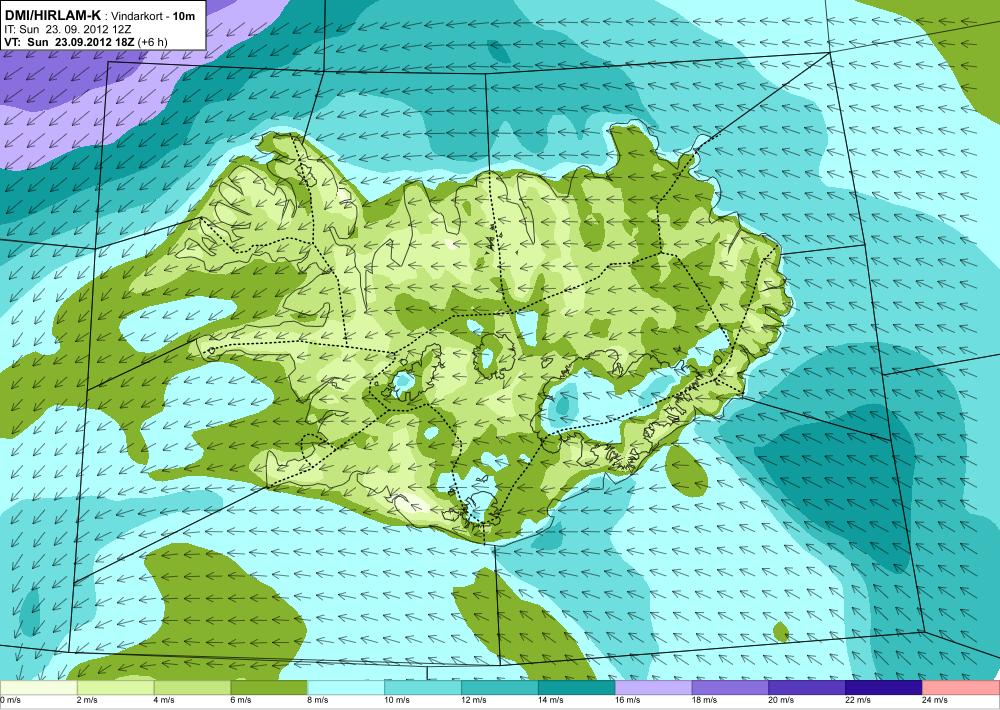Image resolution: width=1000 pixels, height=710 pixels.
Task: Select the "22 m/s" legend label
Action: coord(858,700)
